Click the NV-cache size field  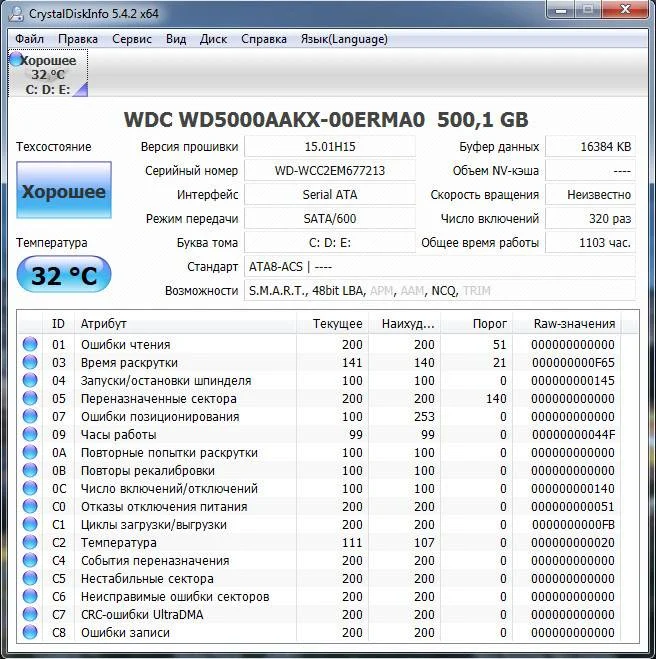(x=590, y=171)
